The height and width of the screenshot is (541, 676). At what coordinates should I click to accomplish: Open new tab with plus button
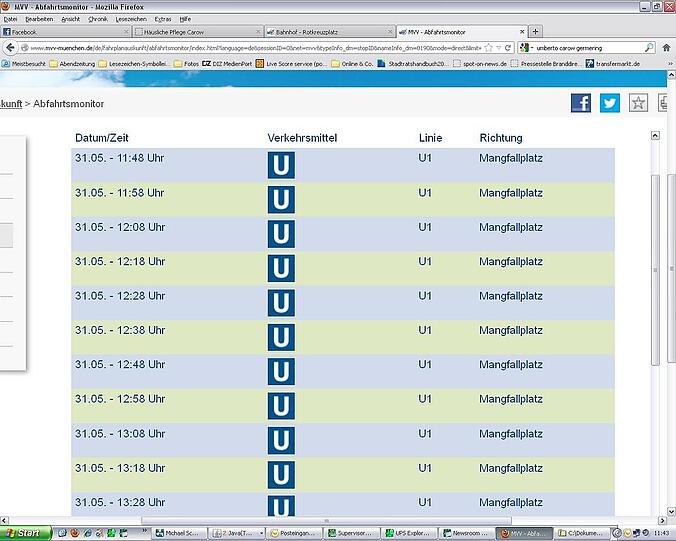click(x=536, y=32)
